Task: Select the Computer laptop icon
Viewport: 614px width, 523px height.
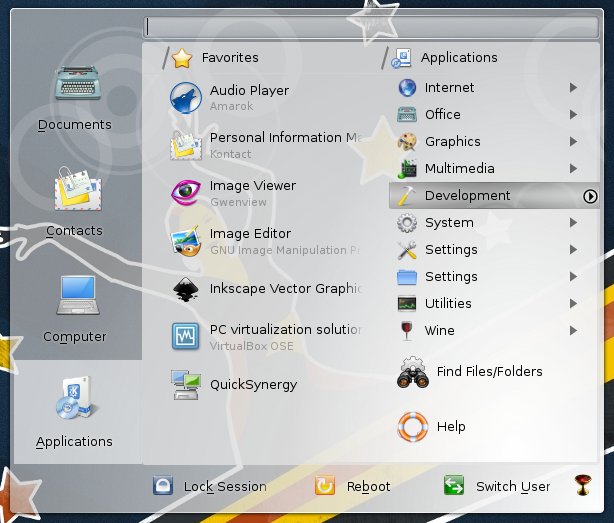Action: [78, 295]
